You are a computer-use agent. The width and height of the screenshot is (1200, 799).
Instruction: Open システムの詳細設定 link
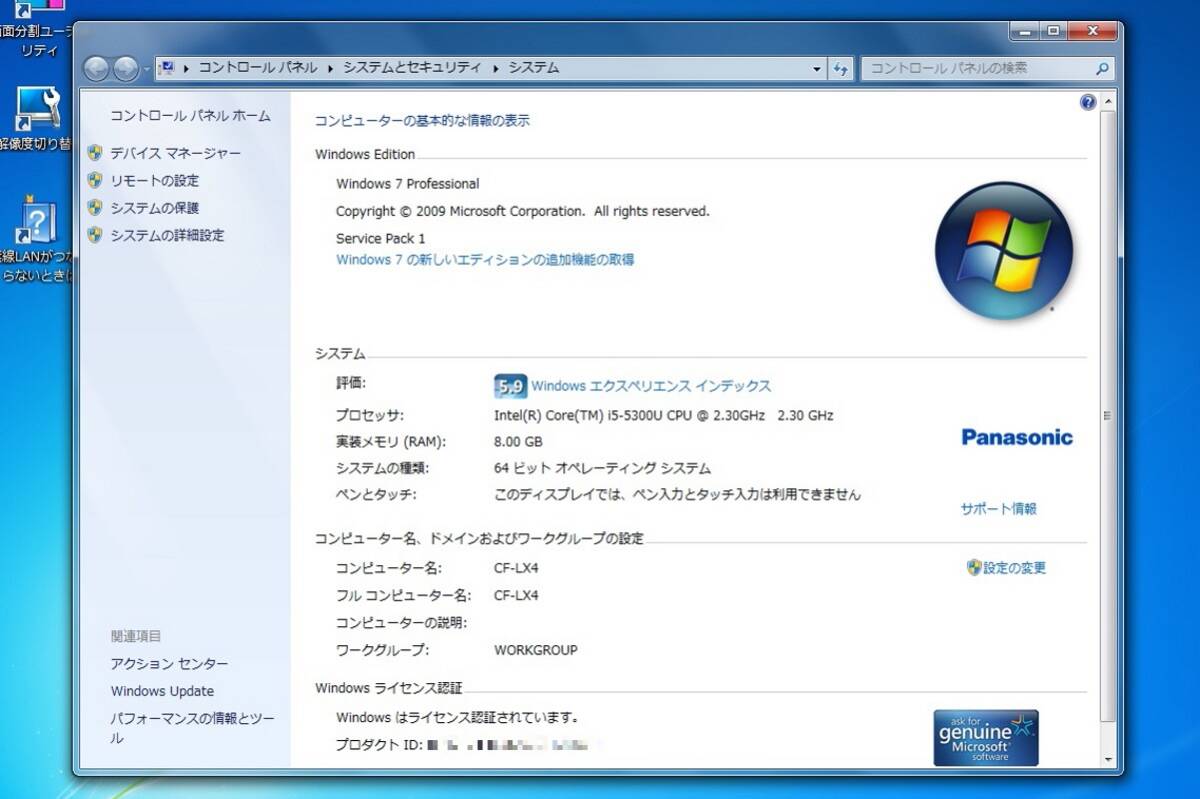pos(167,236)
